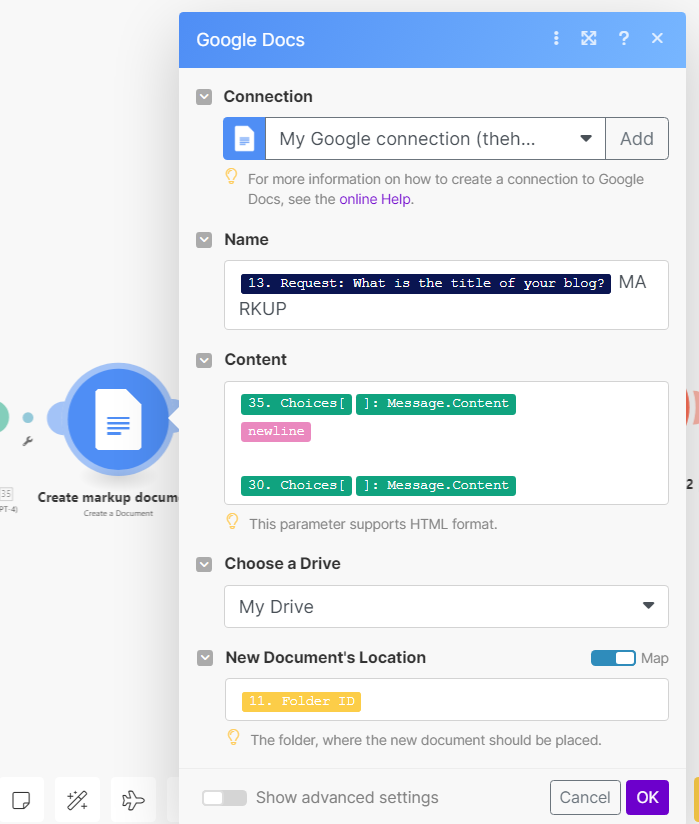Confirm with the OK button

pos(647,797)
